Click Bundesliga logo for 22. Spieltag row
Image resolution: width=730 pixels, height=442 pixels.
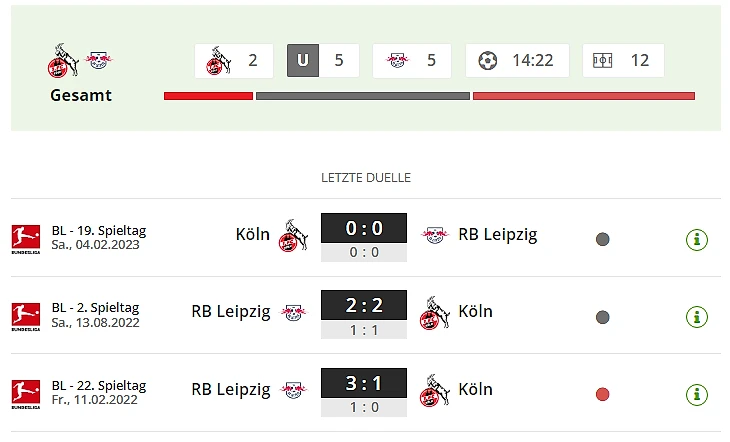(x=25, y=393)
